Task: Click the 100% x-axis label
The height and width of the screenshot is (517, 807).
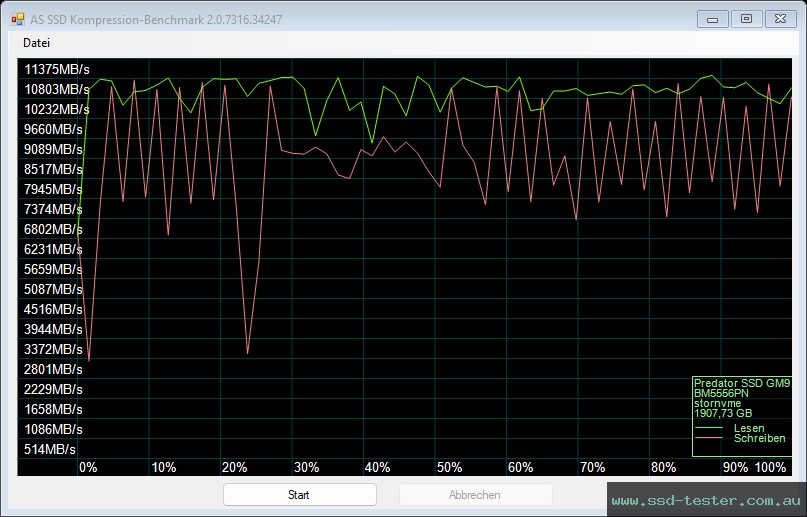Action: (x=770, y=468)
